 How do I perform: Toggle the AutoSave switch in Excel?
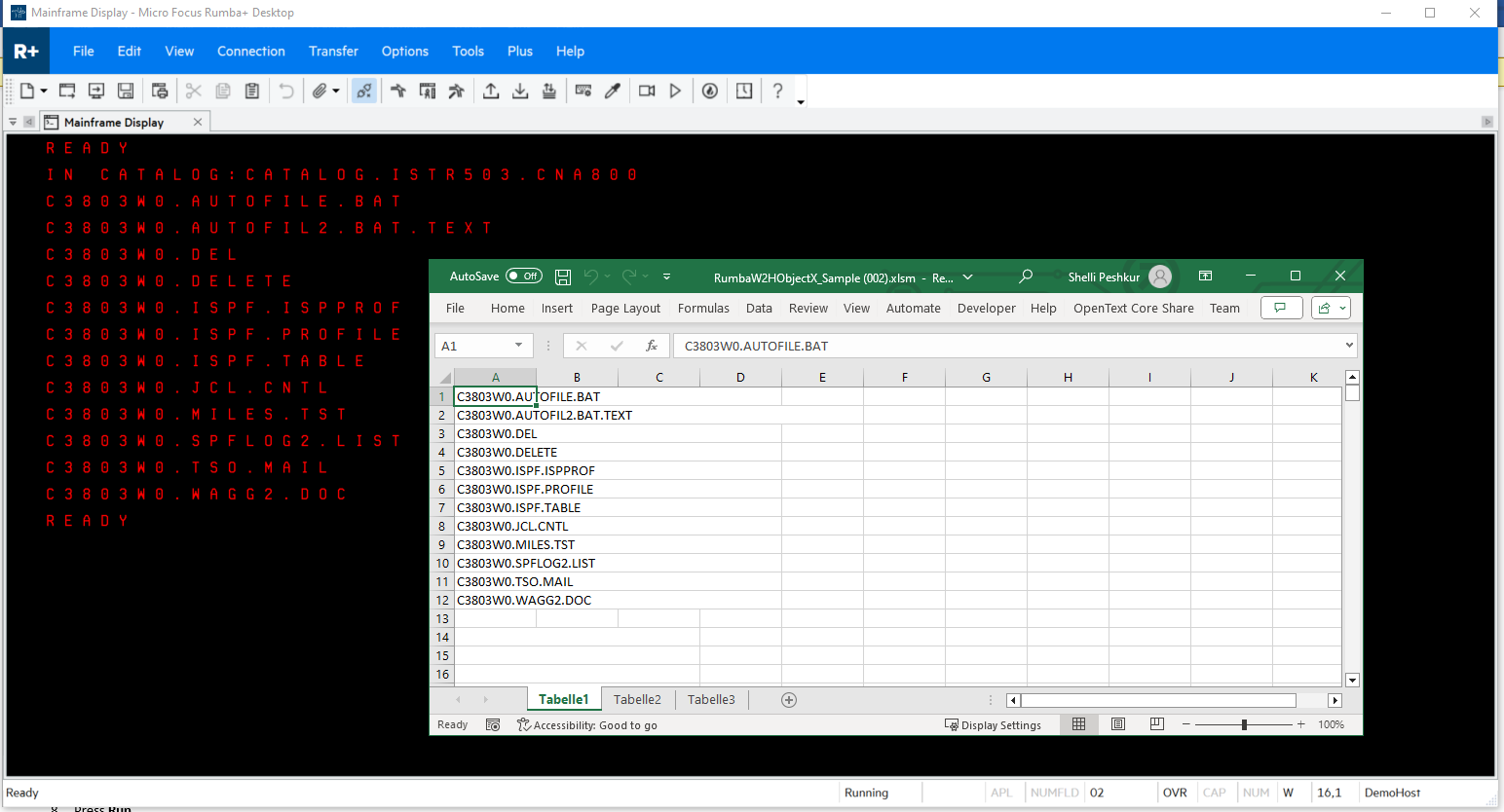524,277
